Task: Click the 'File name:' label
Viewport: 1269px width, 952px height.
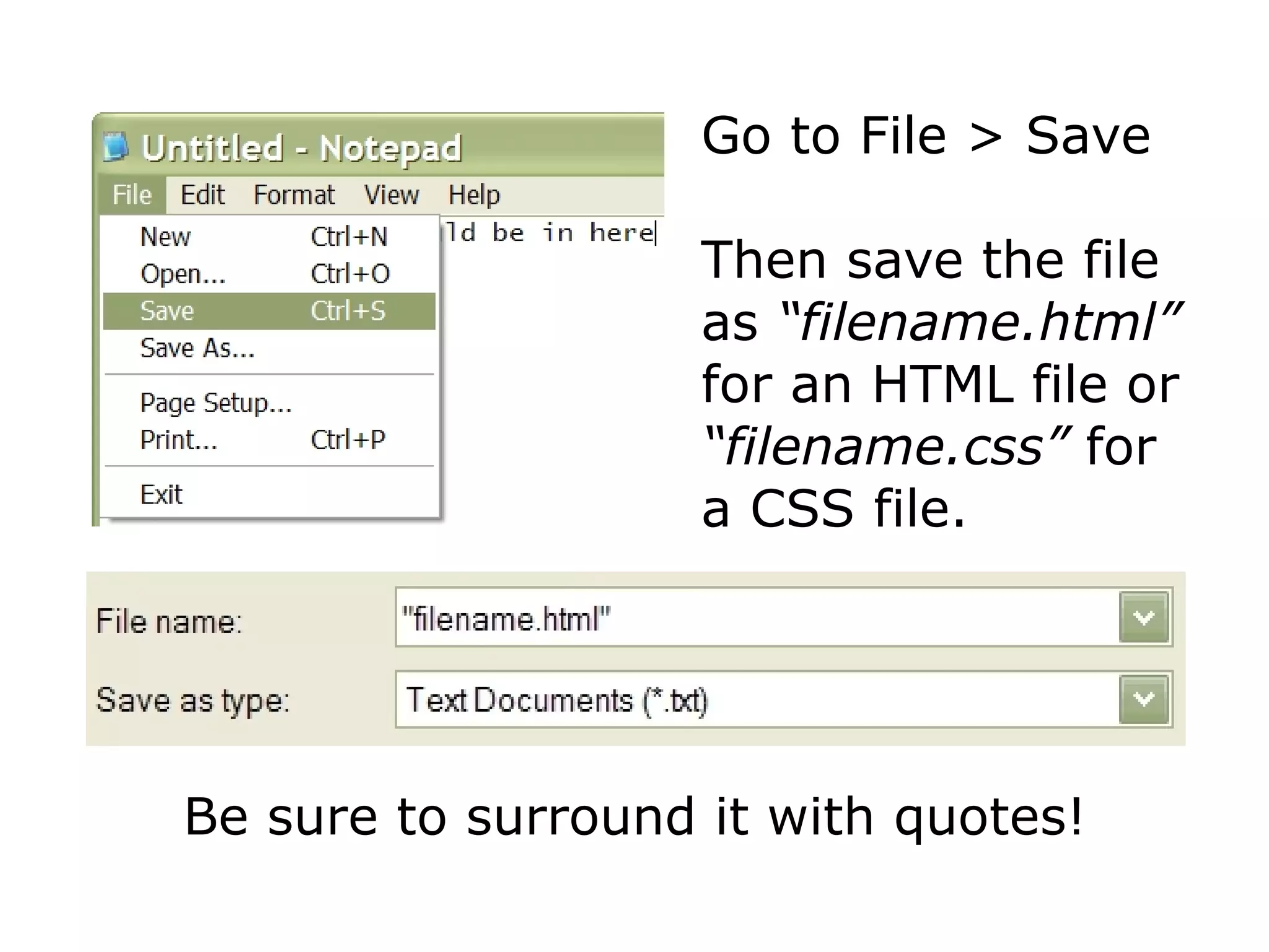Action: tap(169, 621)
